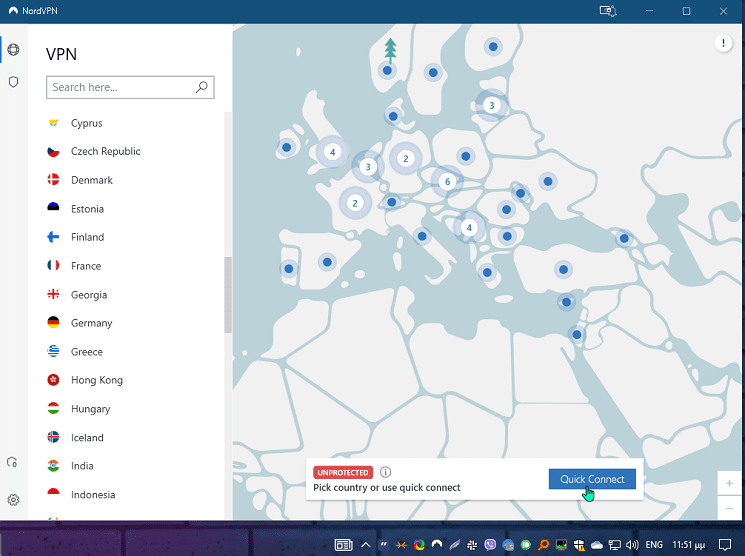Open the News and interests taskbar icon

pos(344,545)
